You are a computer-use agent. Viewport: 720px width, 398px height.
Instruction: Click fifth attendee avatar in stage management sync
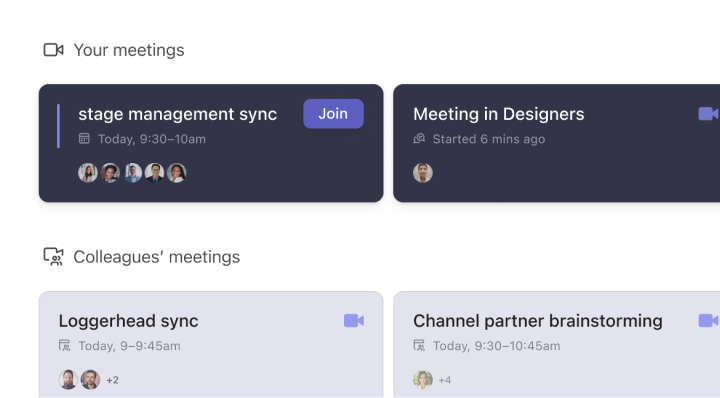click(176, 173)
